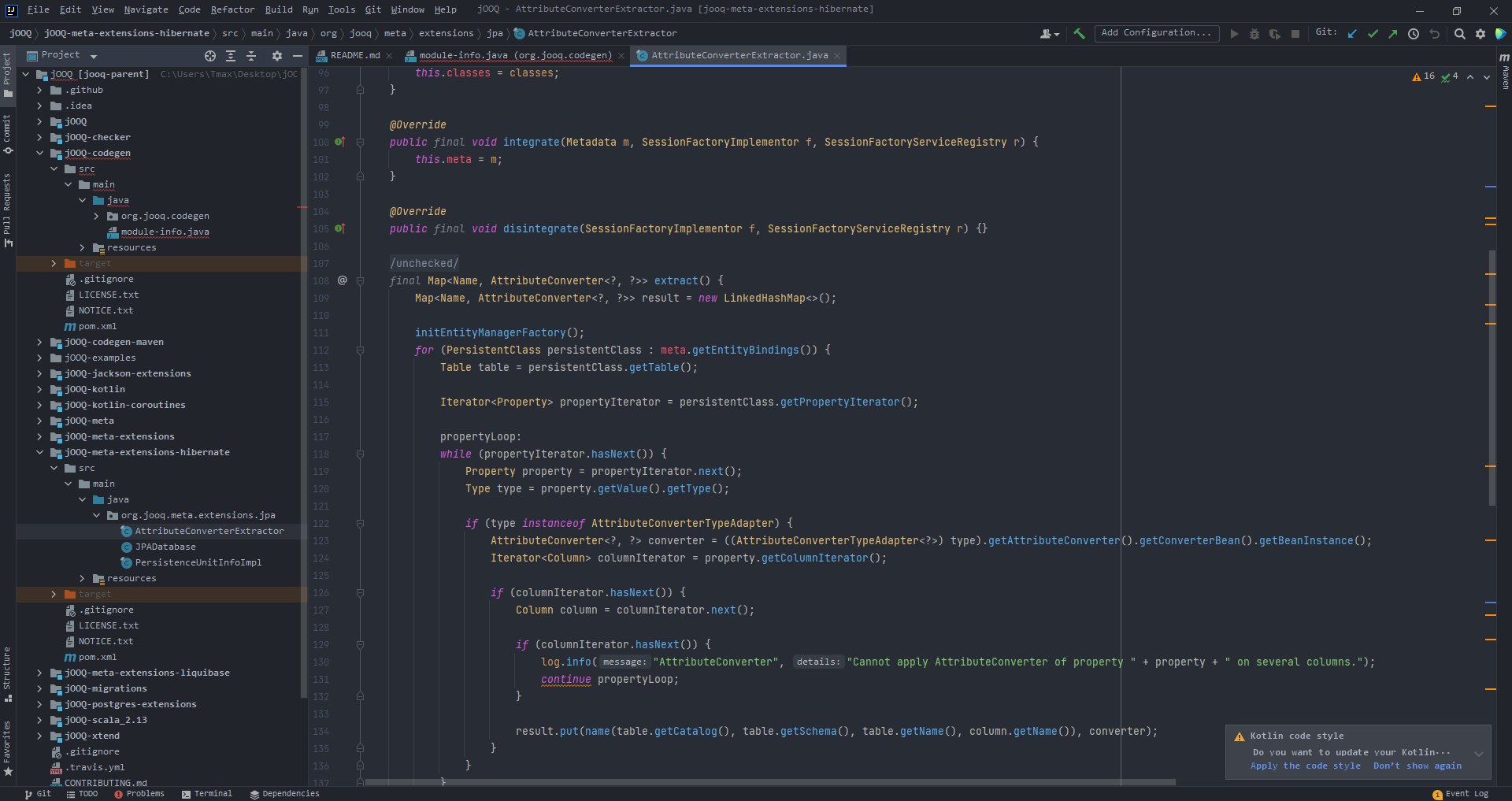
Task: Click the colorful plugin icon at top-right
Action: pos(1501,34)
